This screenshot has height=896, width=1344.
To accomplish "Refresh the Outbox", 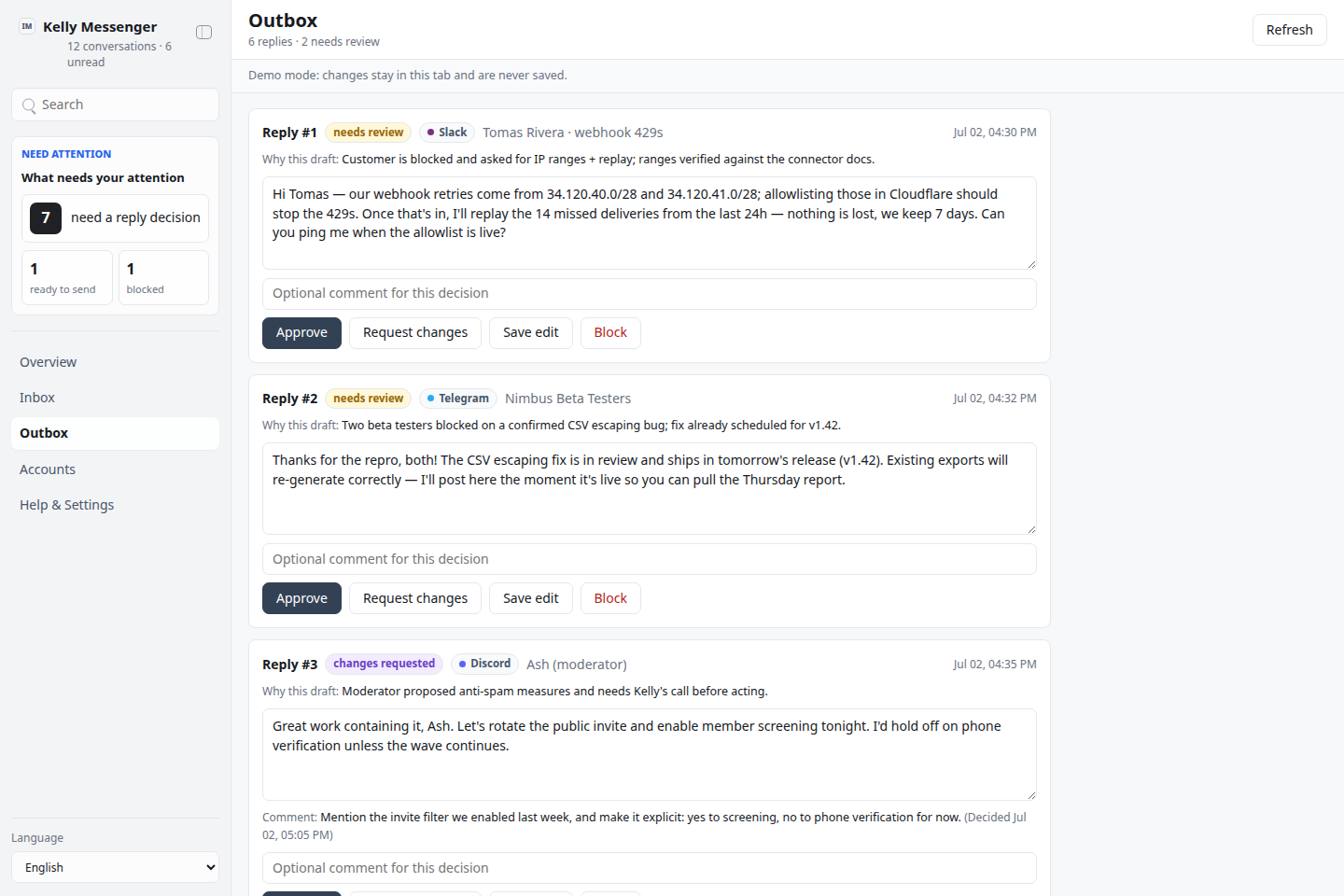I will point(1289,30).
